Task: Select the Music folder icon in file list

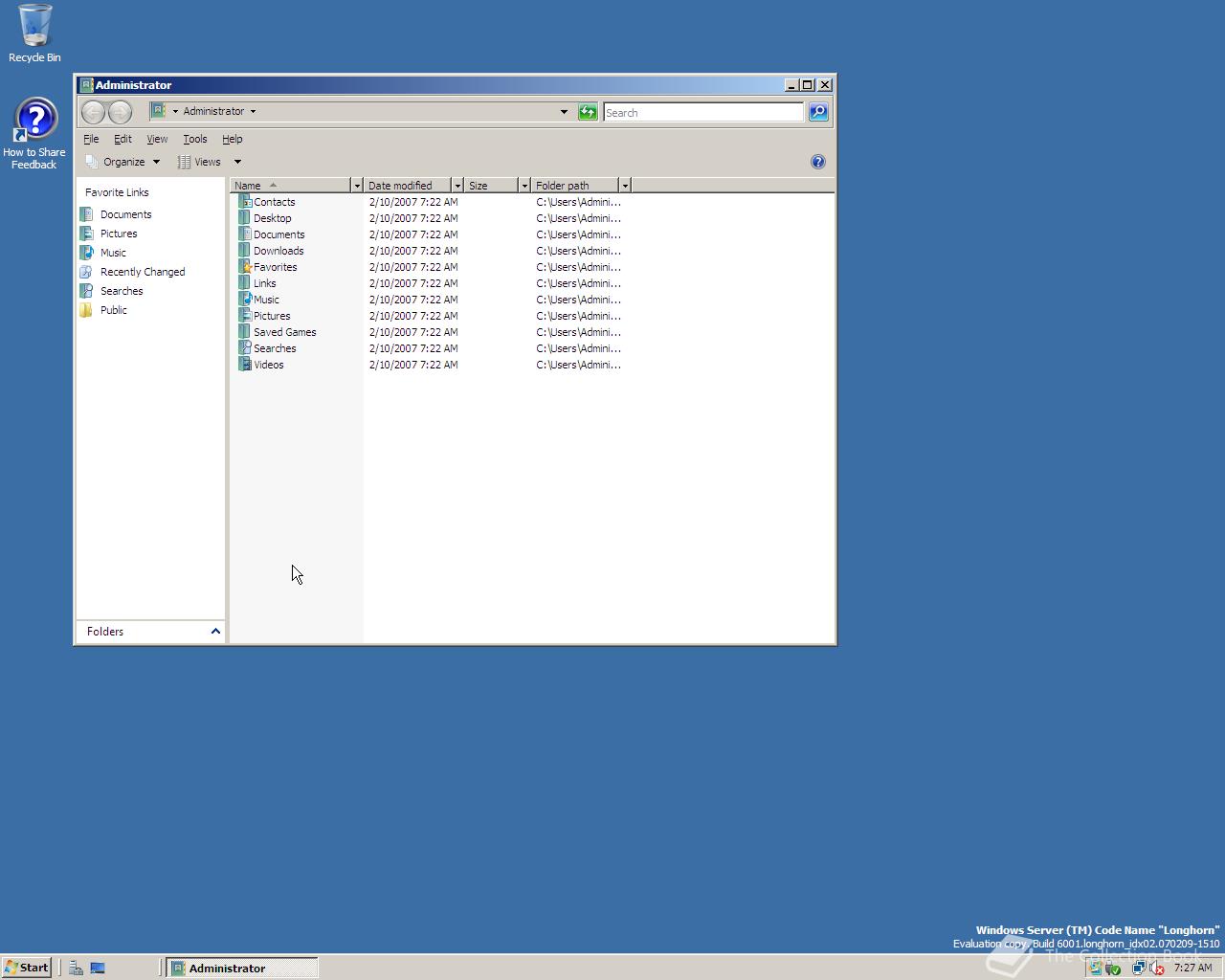Action: tap(245, 300)
